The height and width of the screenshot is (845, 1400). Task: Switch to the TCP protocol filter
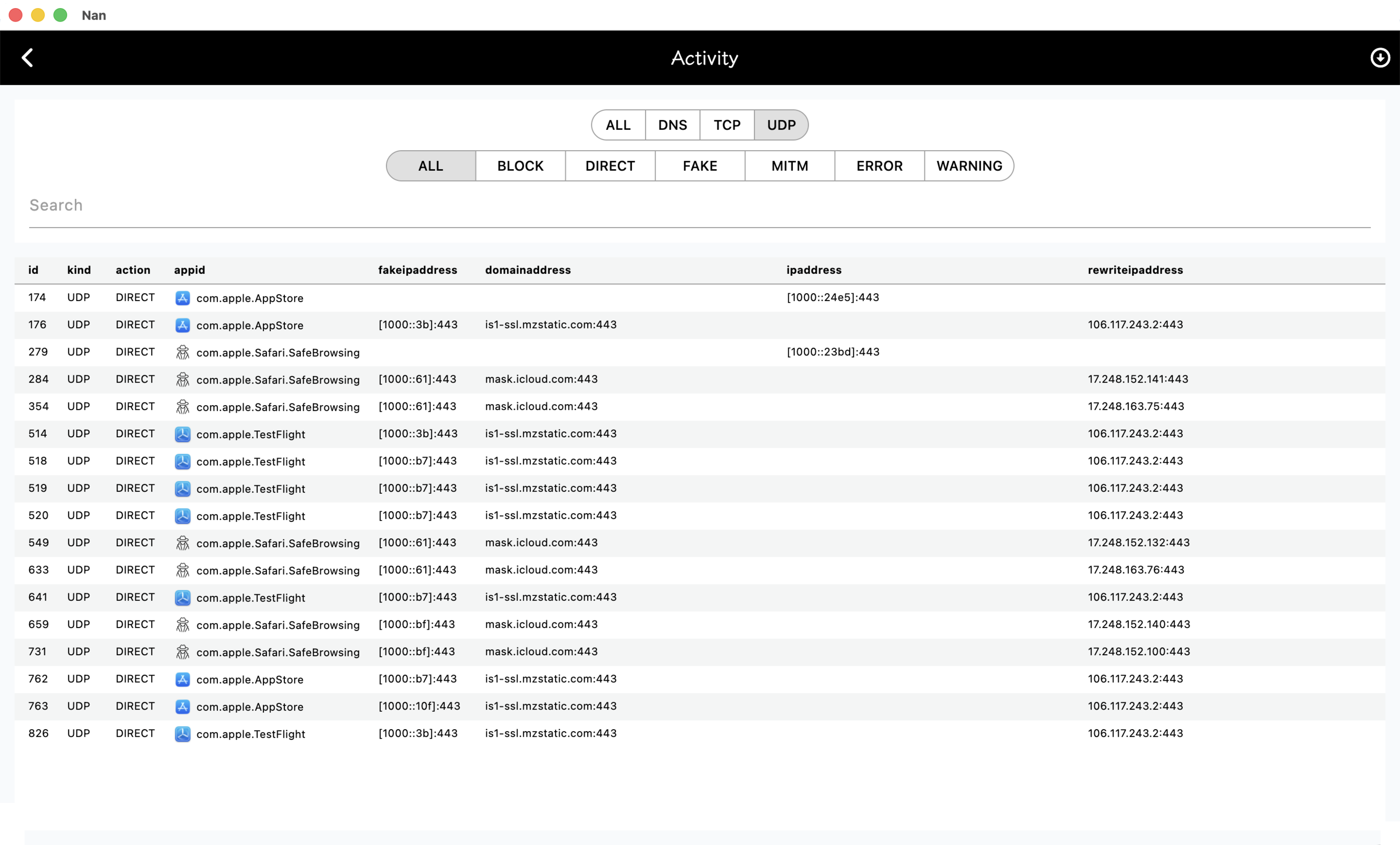(x=727, y=125)
